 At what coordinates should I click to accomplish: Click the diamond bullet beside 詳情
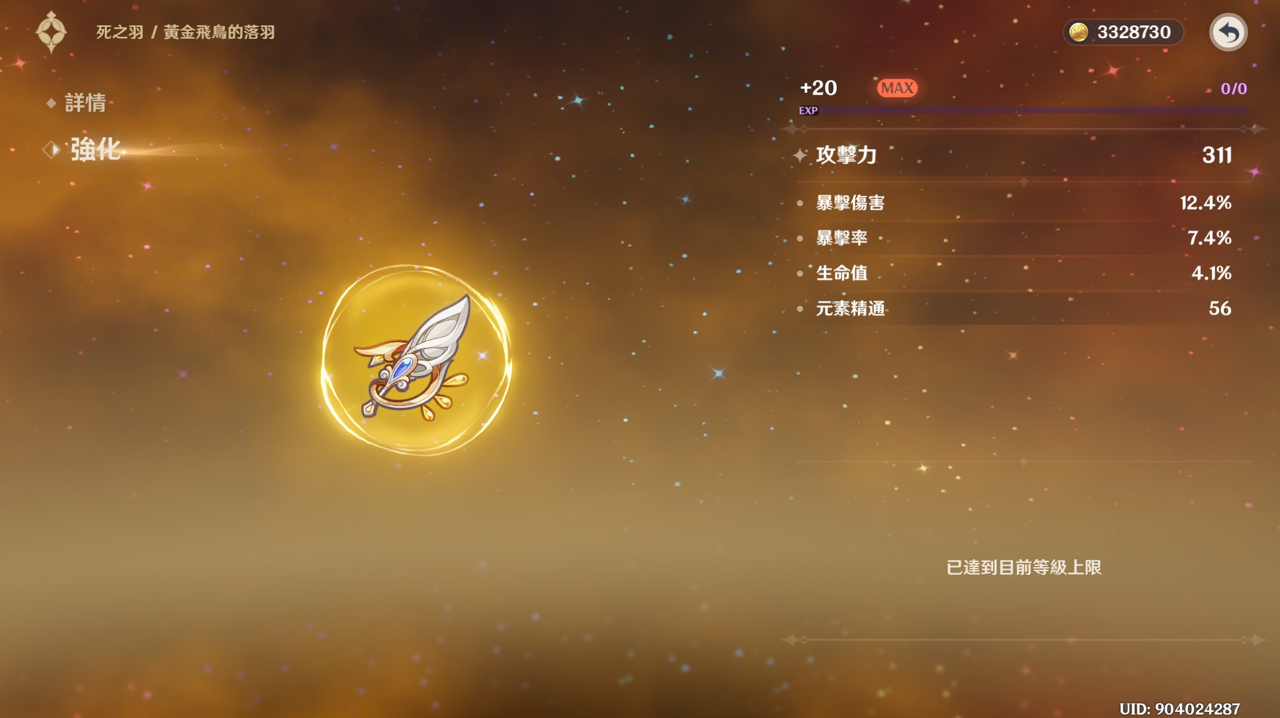click(x=51, y=103)
